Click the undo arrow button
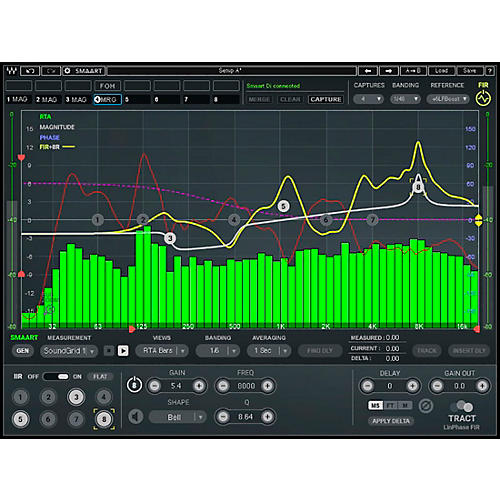The image size is (500, 500). click(30, 71)
